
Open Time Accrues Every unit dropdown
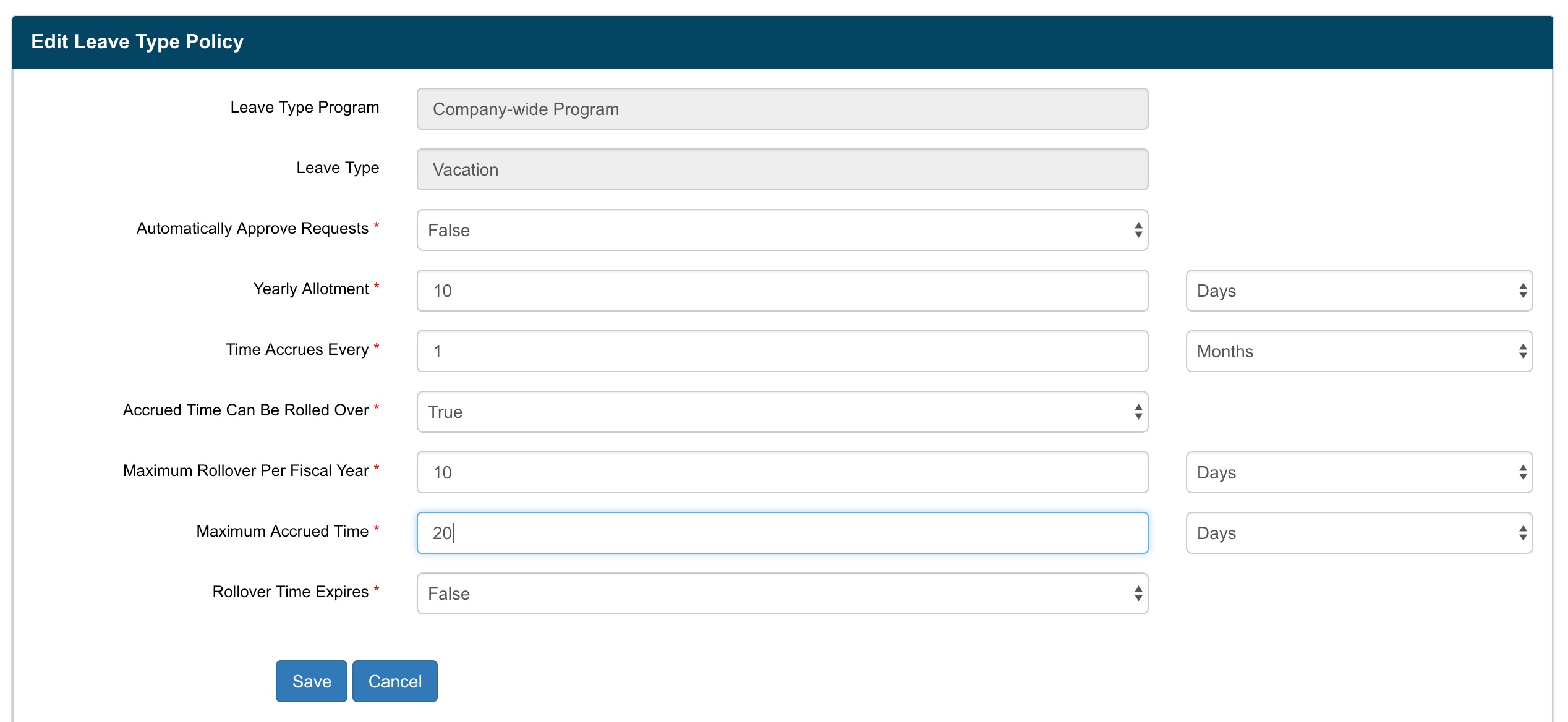[1358, 351]
